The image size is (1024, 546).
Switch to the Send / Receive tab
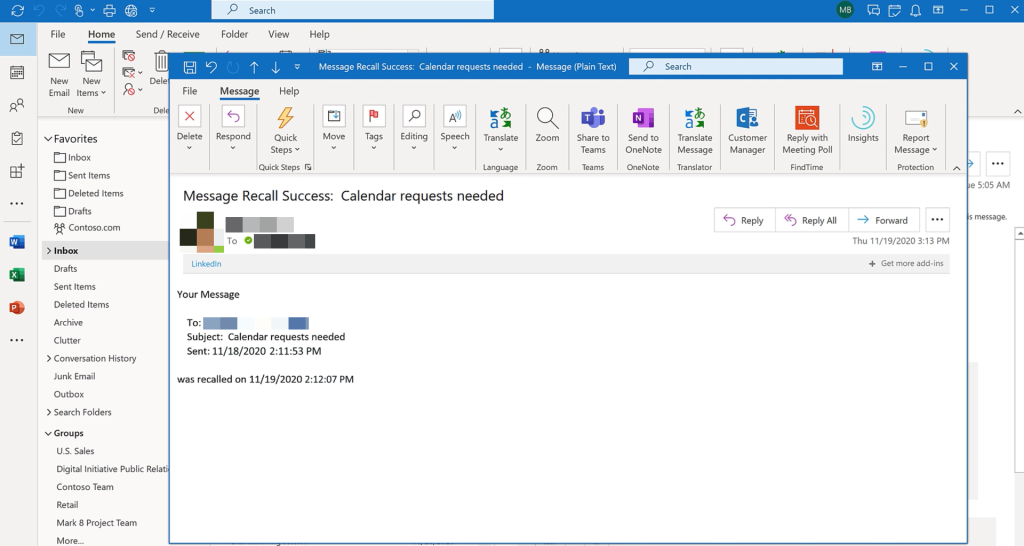point(168,34)
